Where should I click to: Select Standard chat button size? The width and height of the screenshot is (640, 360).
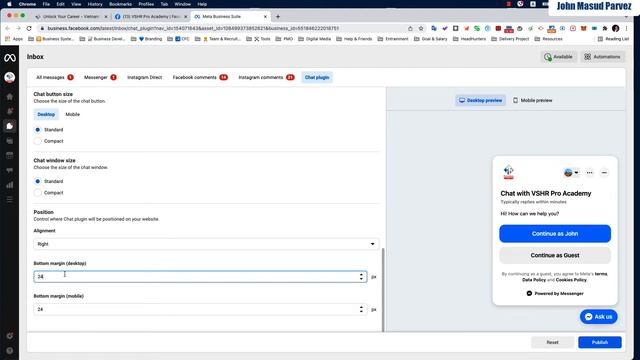[38, 130]
